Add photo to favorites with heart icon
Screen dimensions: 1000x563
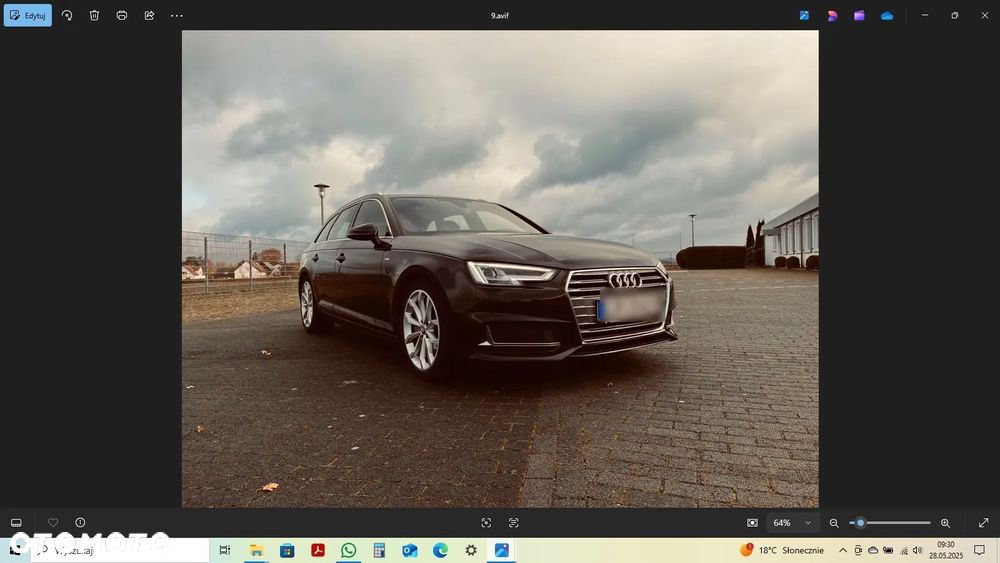[53, 522]
